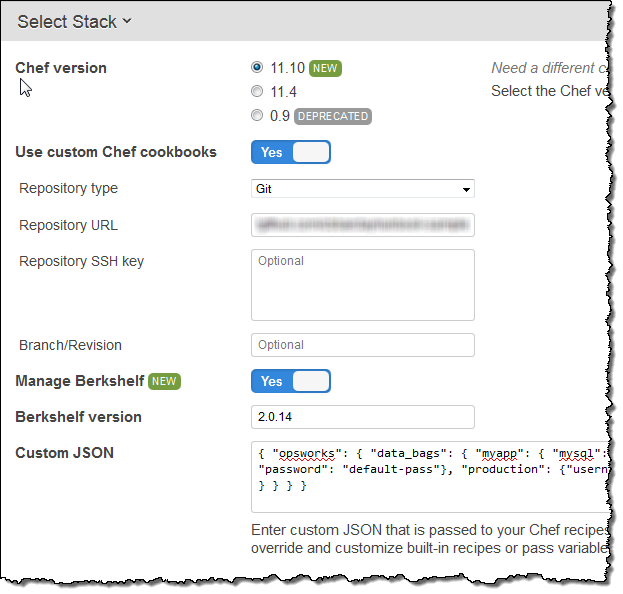623x594 pixels.
Task: Toggle the Manage Berkshelf switch
Action: pos(291,381)
